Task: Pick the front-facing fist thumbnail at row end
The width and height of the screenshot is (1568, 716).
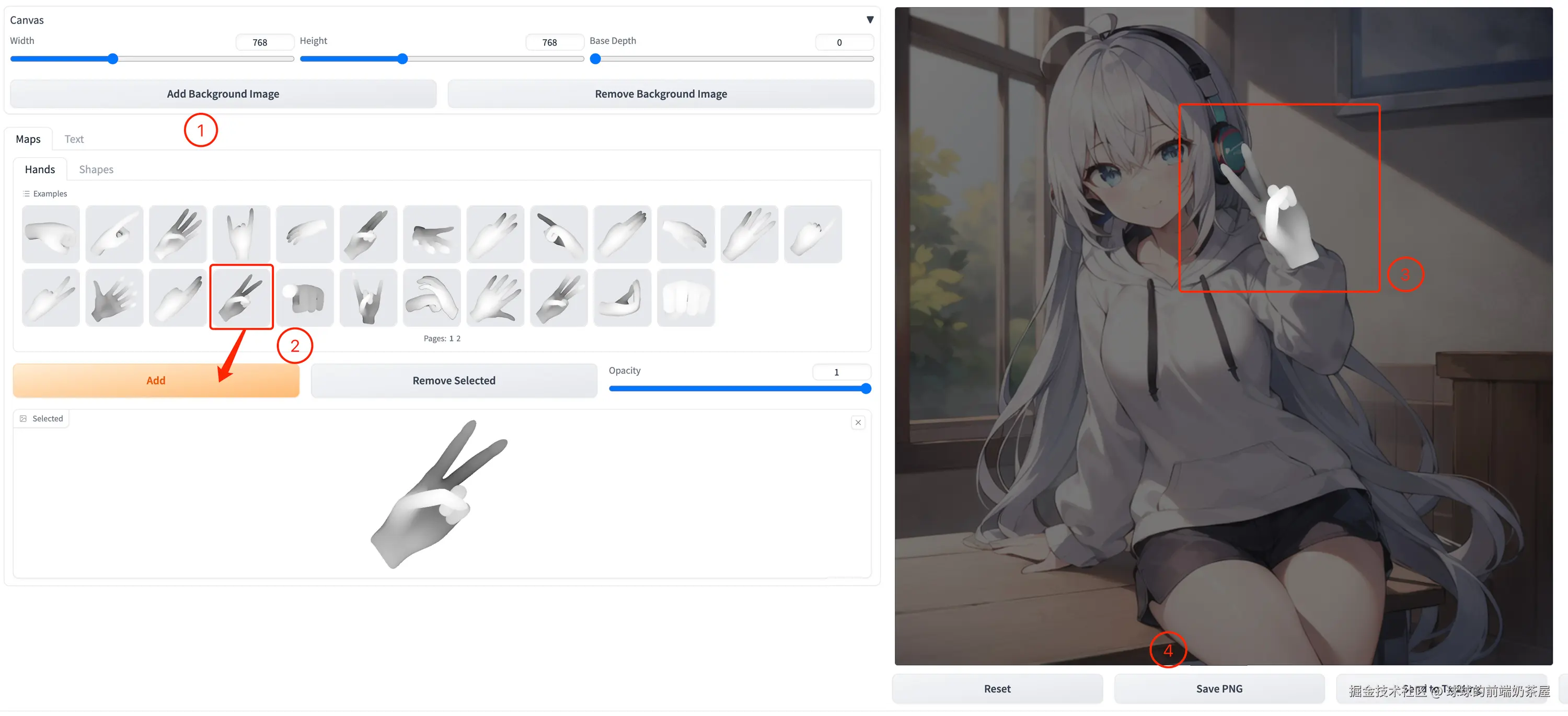Action: [x=685, y=298]
